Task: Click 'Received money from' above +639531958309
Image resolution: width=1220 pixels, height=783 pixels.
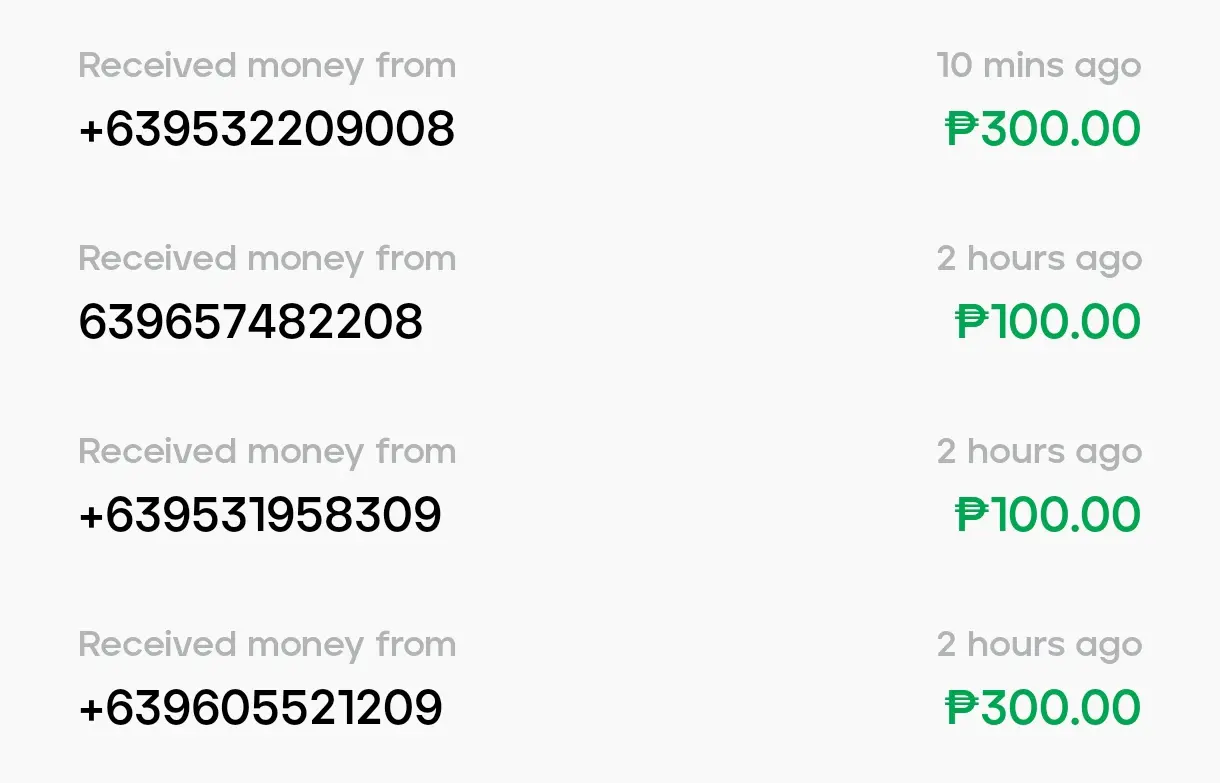Action: [x=267, y=452]
